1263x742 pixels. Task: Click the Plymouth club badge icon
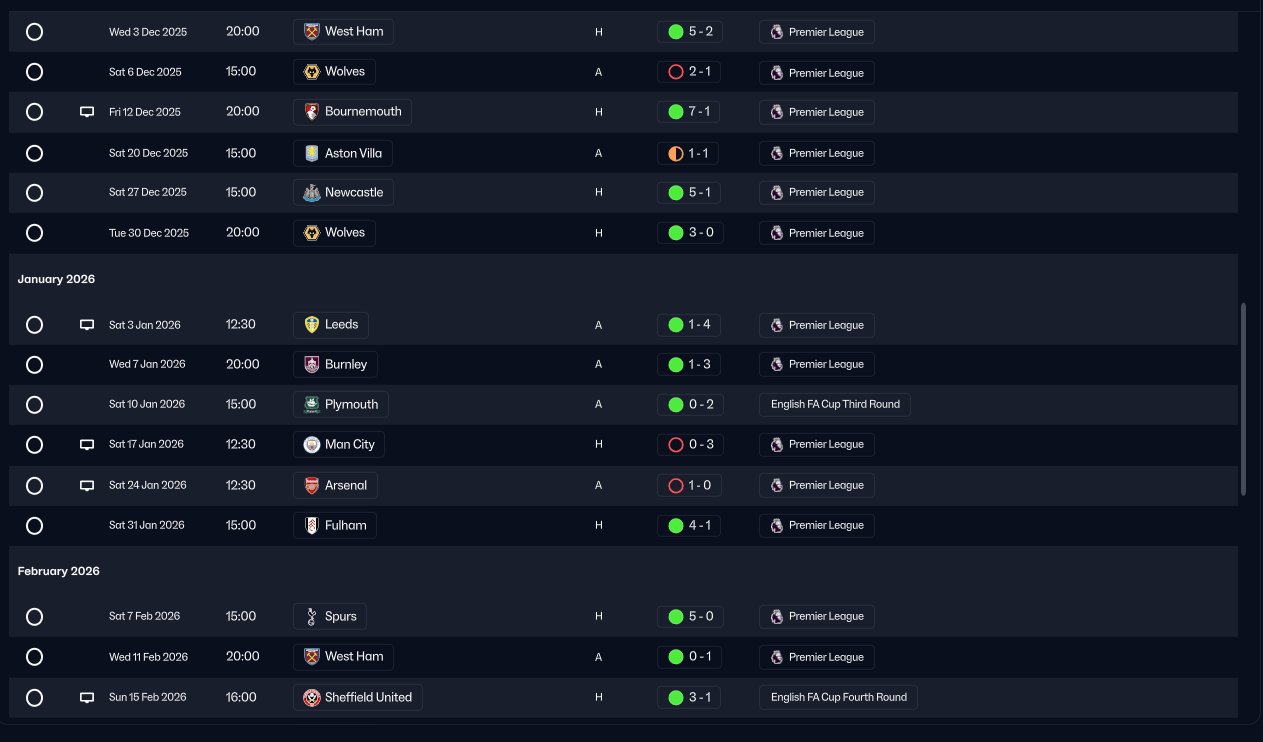tap(311, 405)
